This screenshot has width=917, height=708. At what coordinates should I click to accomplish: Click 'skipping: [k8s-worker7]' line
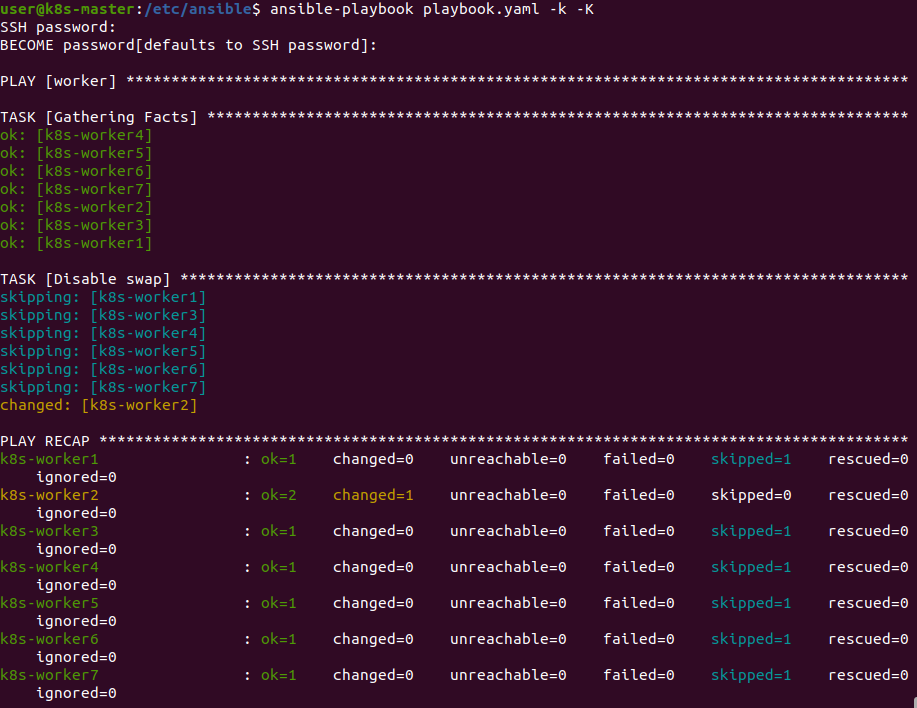[x=103, y=387]
